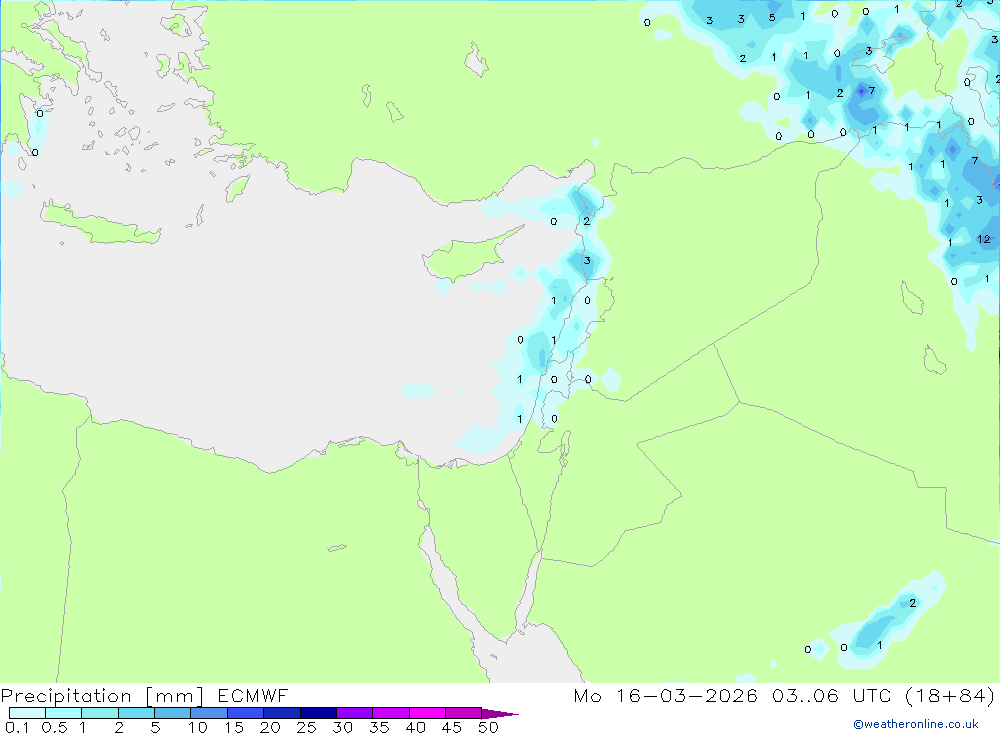This screenshot has width=1000, height=733.
Task: Click the "Precipitation [mm]" title text
Action: tap(102, 696)
